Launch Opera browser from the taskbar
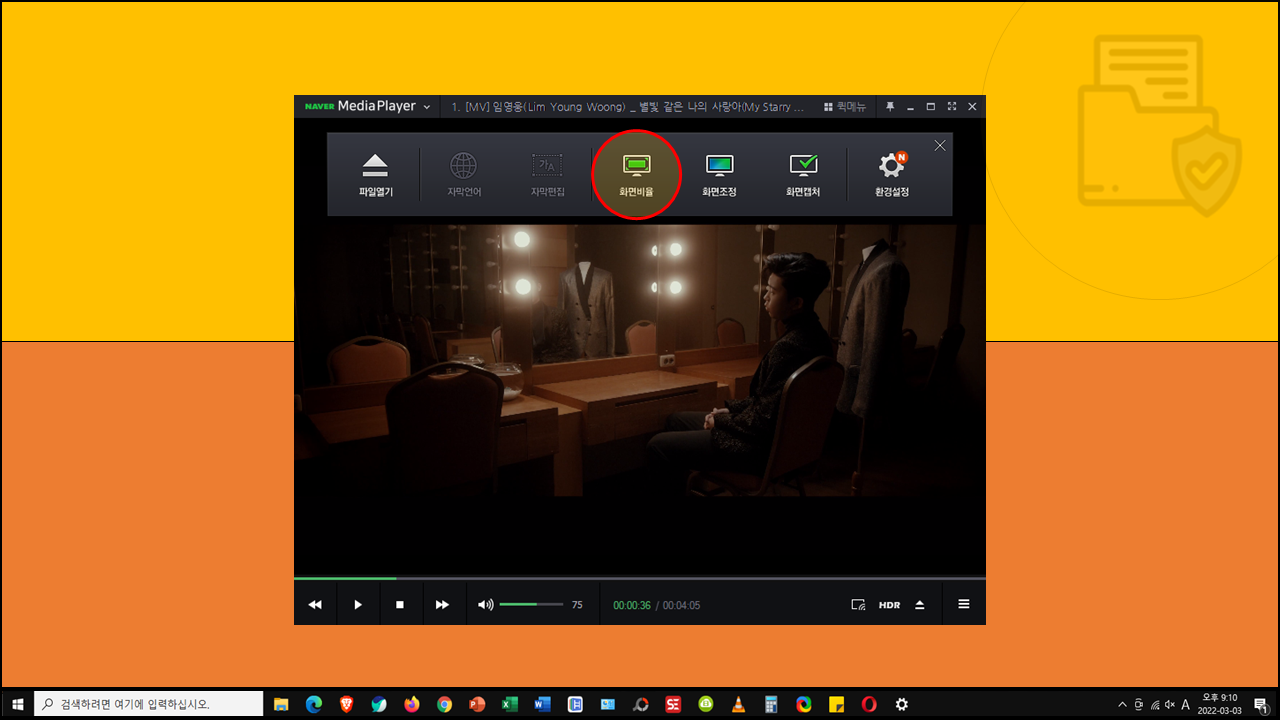 coord(869,704)
